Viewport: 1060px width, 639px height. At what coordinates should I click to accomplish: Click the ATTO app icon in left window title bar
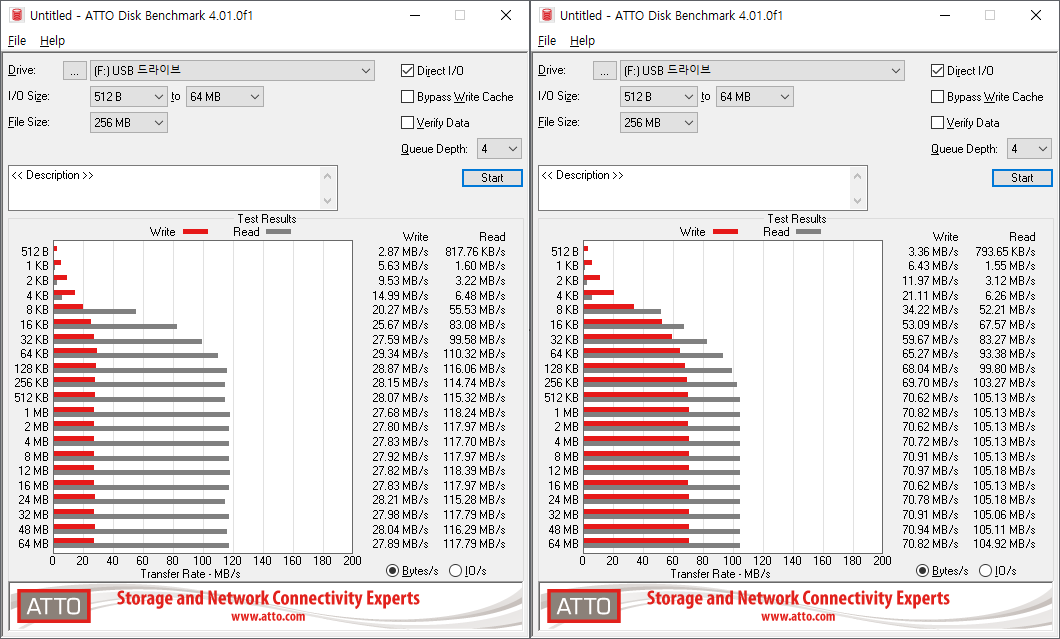(x=17, y=15)
